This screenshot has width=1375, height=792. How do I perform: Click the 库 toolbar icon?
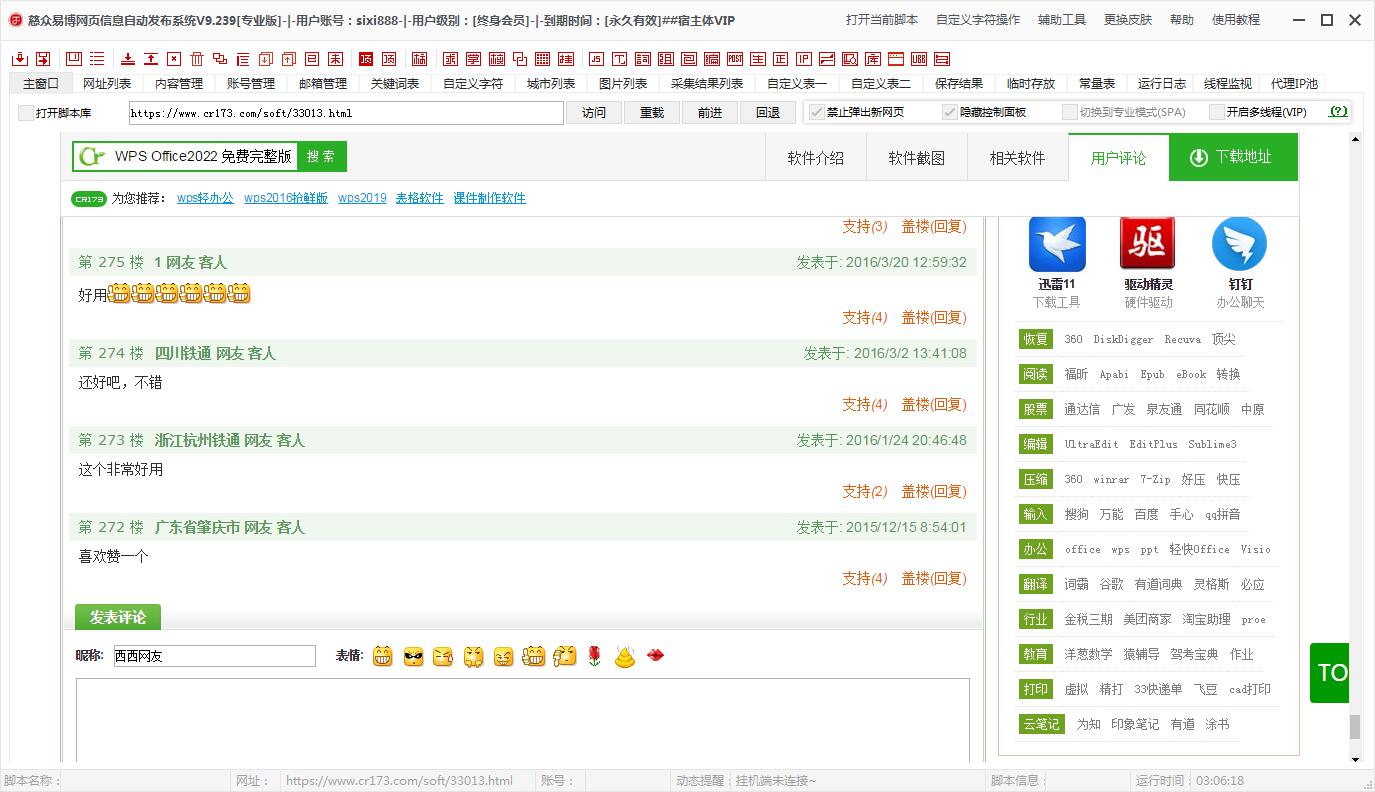[x=872, y=59]
